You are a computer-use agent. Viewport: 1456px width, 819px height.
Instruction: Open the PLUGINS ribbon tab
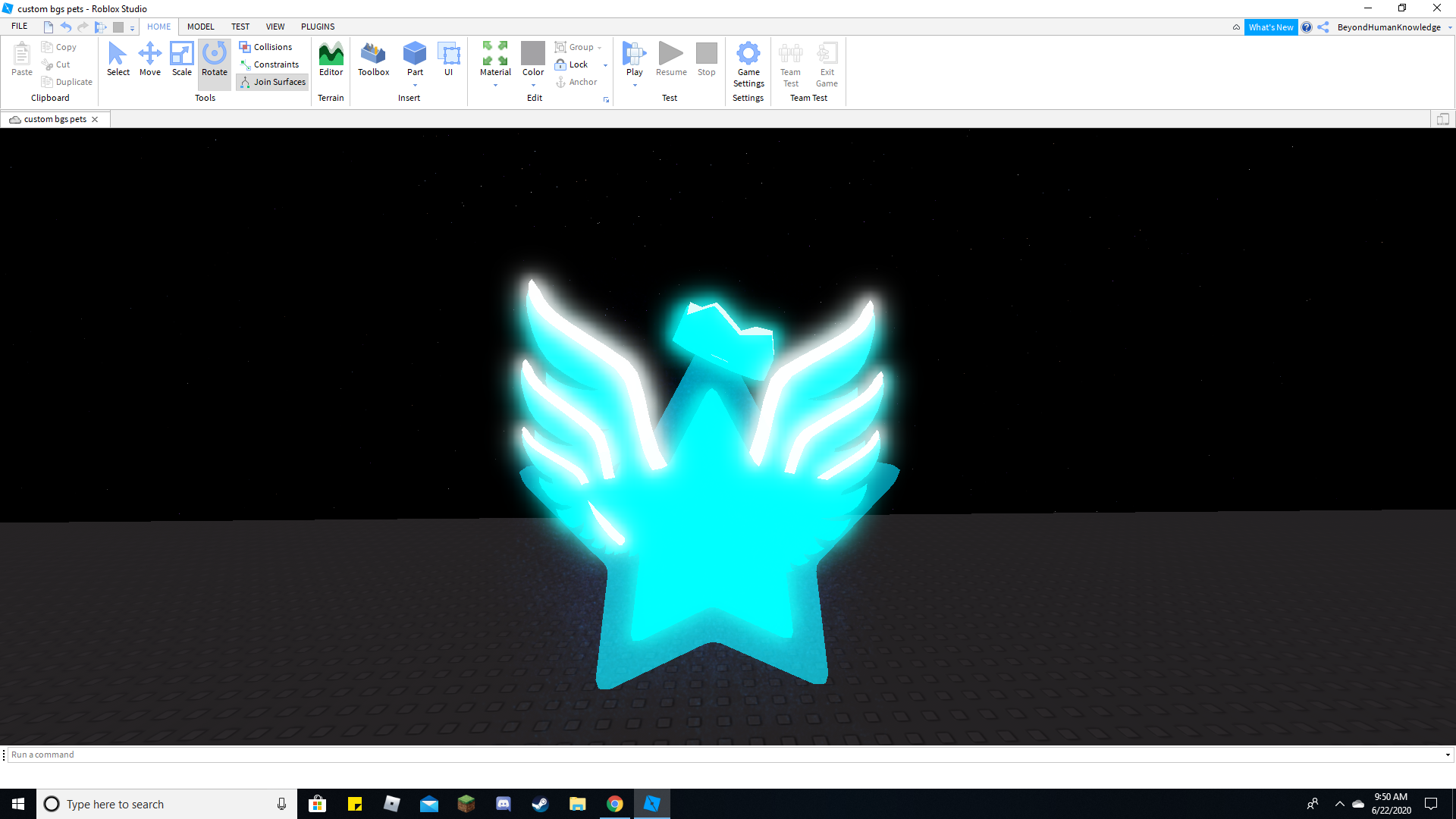click(x=316, y=26)
